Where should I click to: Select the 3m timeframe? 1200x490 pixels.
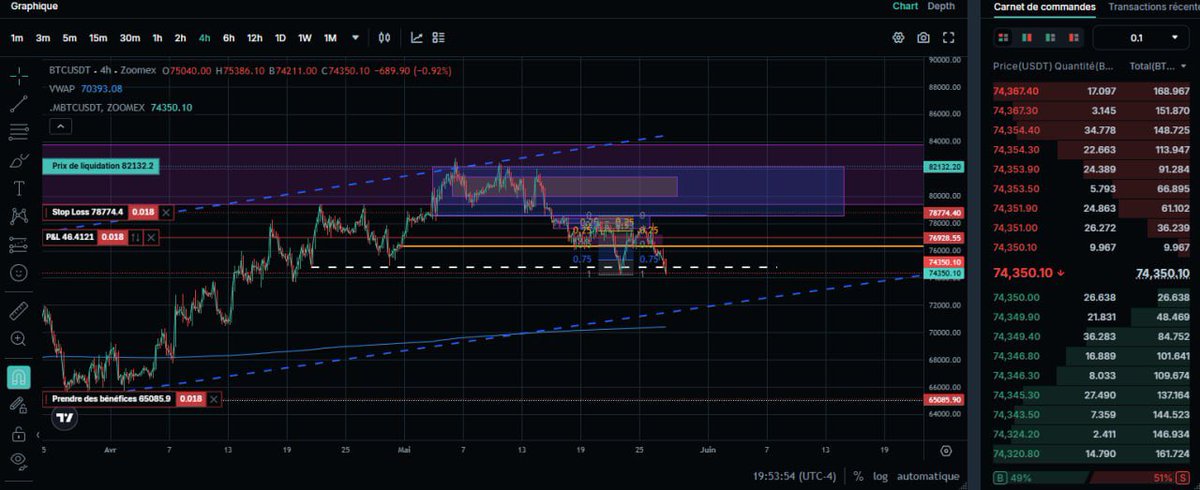pyautogui.click(x=43, y=38)
